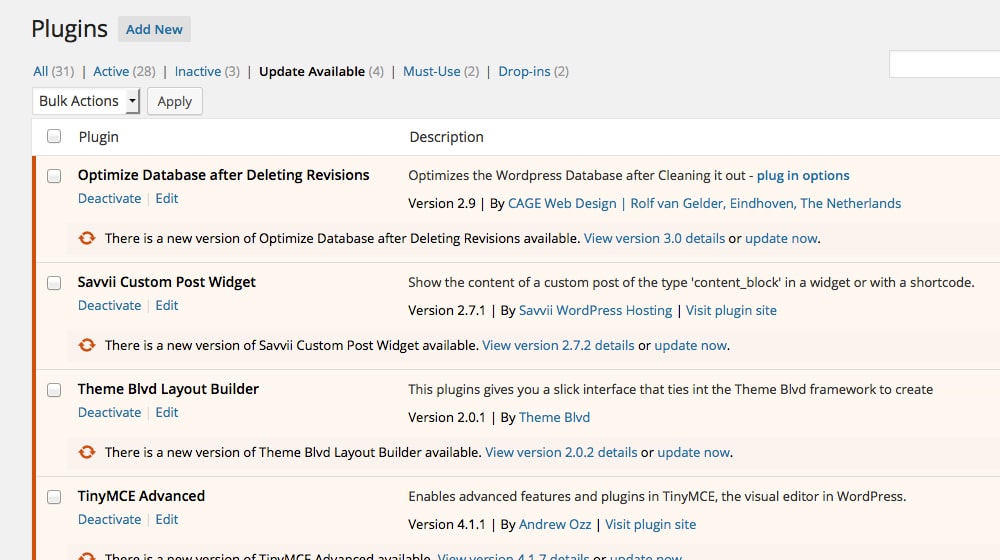Viewport: 1000px width, 560px height.
Task: Edit the Optimize Database plugin
Action: click(x=167, y=198)
